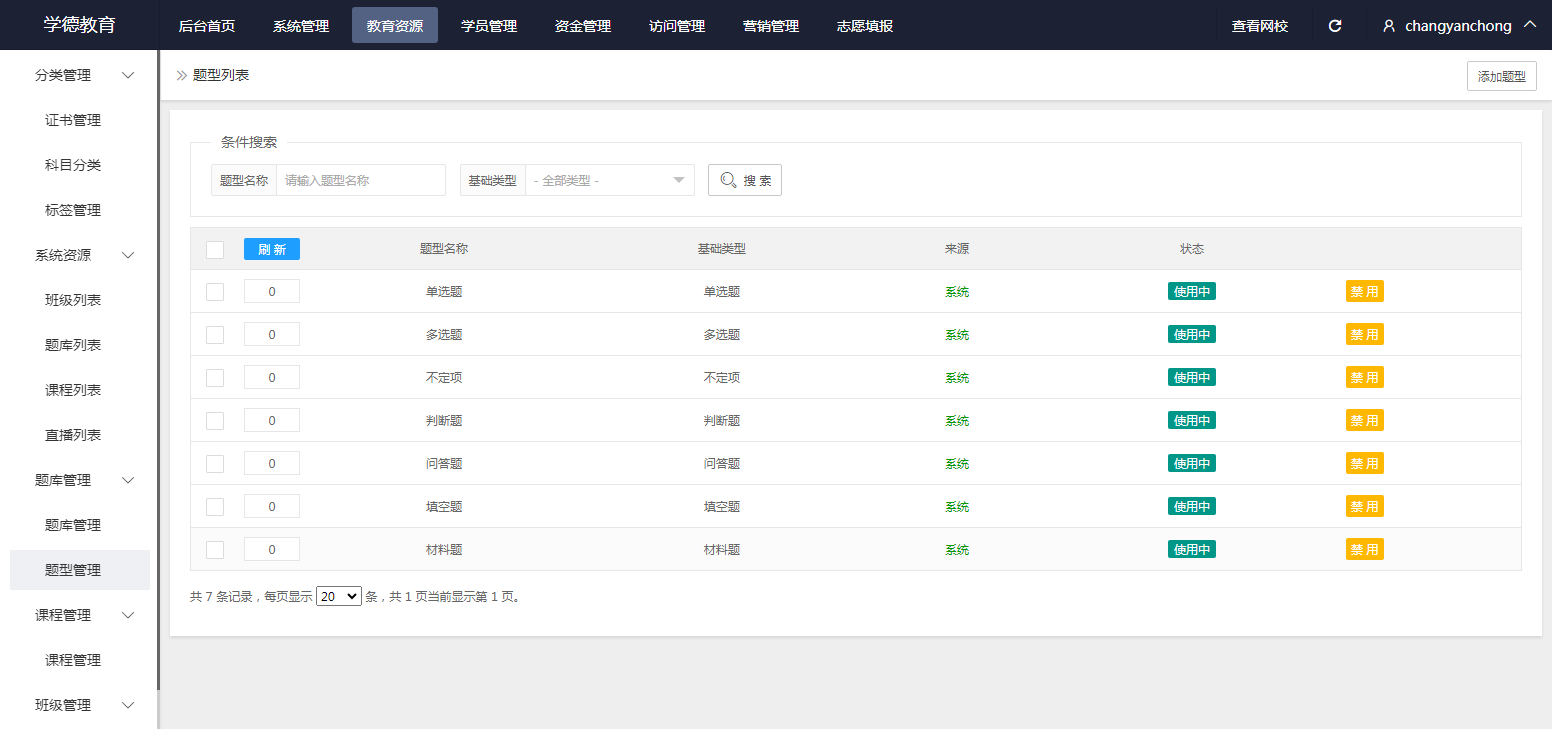
Task: Click the 添加题型 button
Action: click(x=1502, y=76)
